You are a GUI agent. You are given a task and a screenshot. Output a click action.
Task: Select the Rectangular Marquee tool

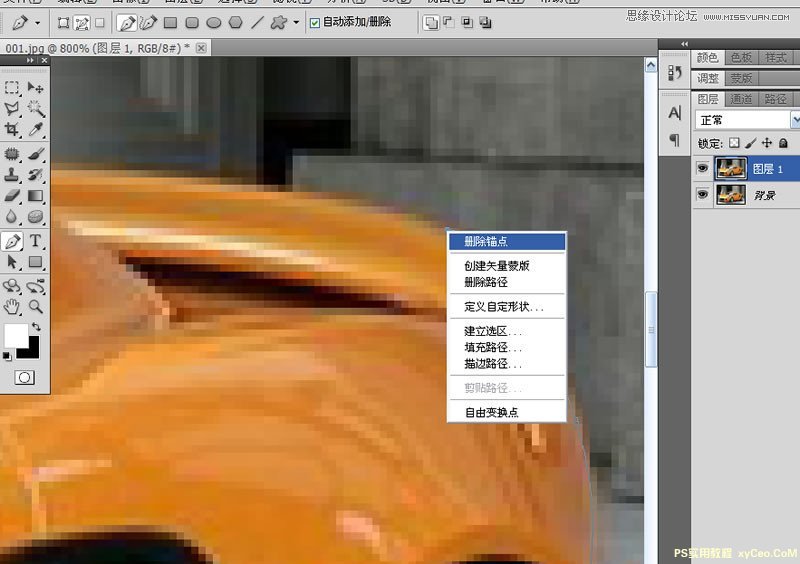coord(12,87)
